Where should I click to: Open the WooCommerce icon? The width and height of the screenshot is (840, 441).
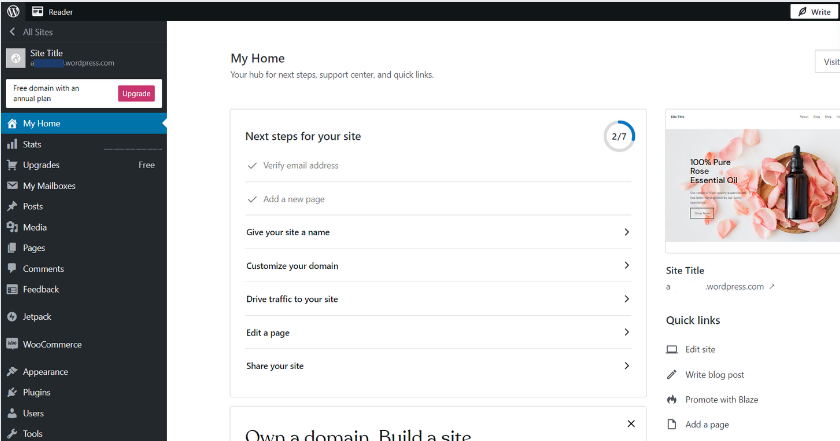(x=12, y=344)
